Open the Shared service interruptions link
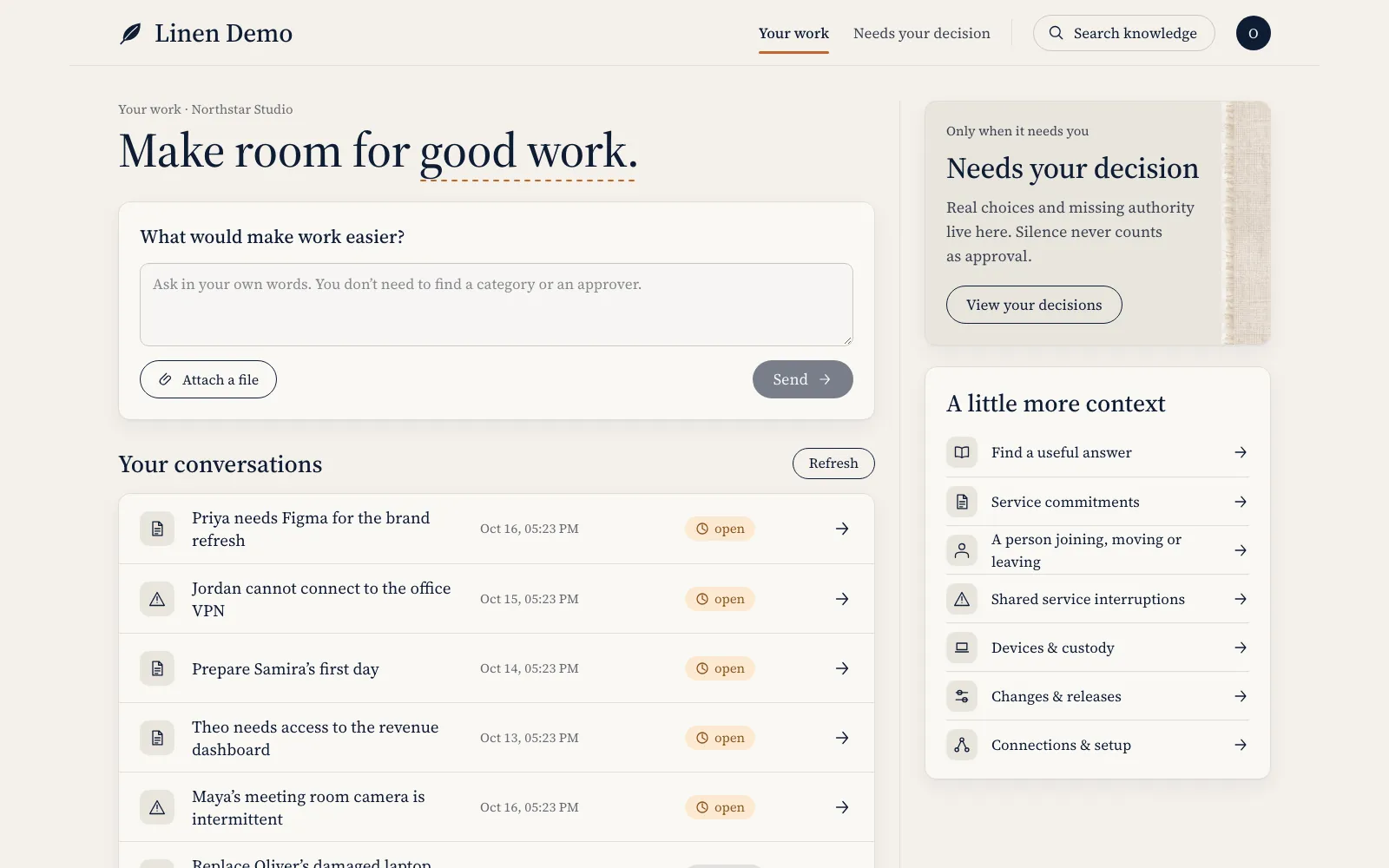 tap(1097, 599)
